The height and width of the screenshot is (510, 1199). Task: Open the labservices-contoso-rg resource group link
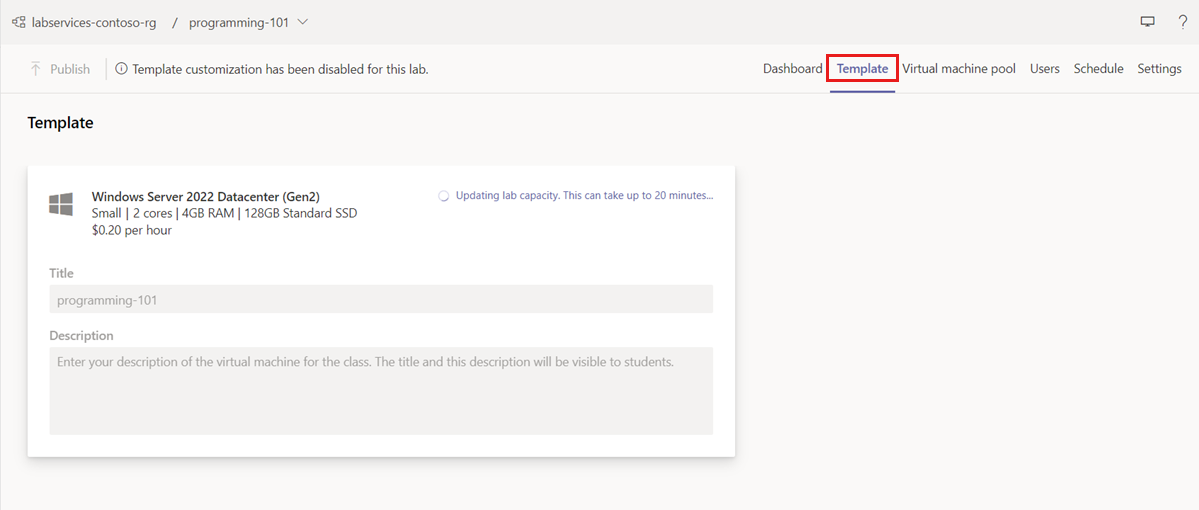(94, 22)
